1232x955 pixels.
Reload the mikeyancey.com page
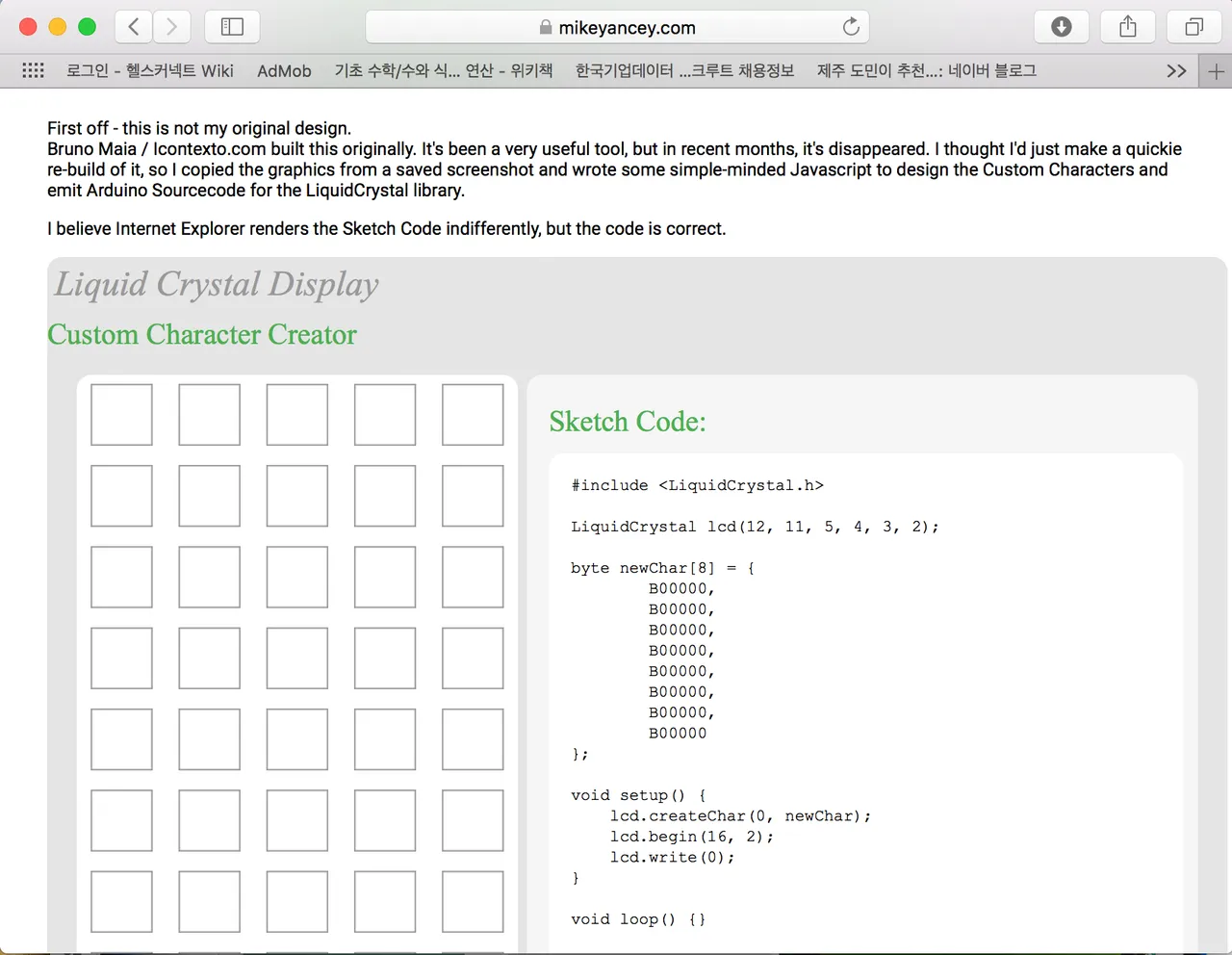(x=851, y=27)
